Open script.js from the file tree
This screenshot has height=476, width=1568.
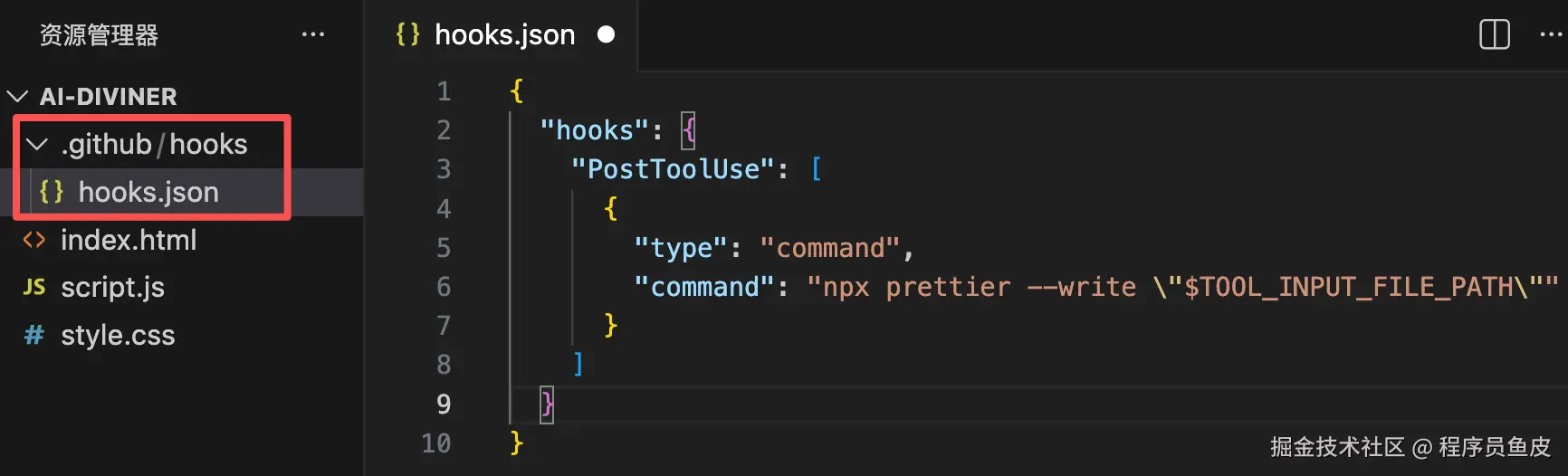[x=112, y=287]
